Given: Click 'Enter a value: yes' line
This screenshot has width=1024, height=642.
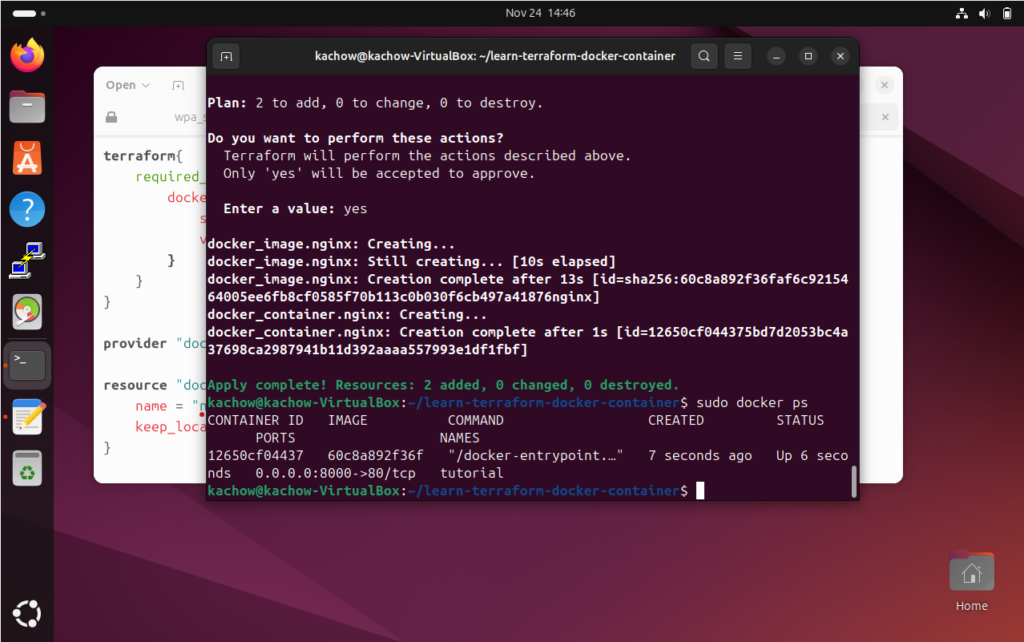Looking at the screenshot, I should [x=295, y=208].
